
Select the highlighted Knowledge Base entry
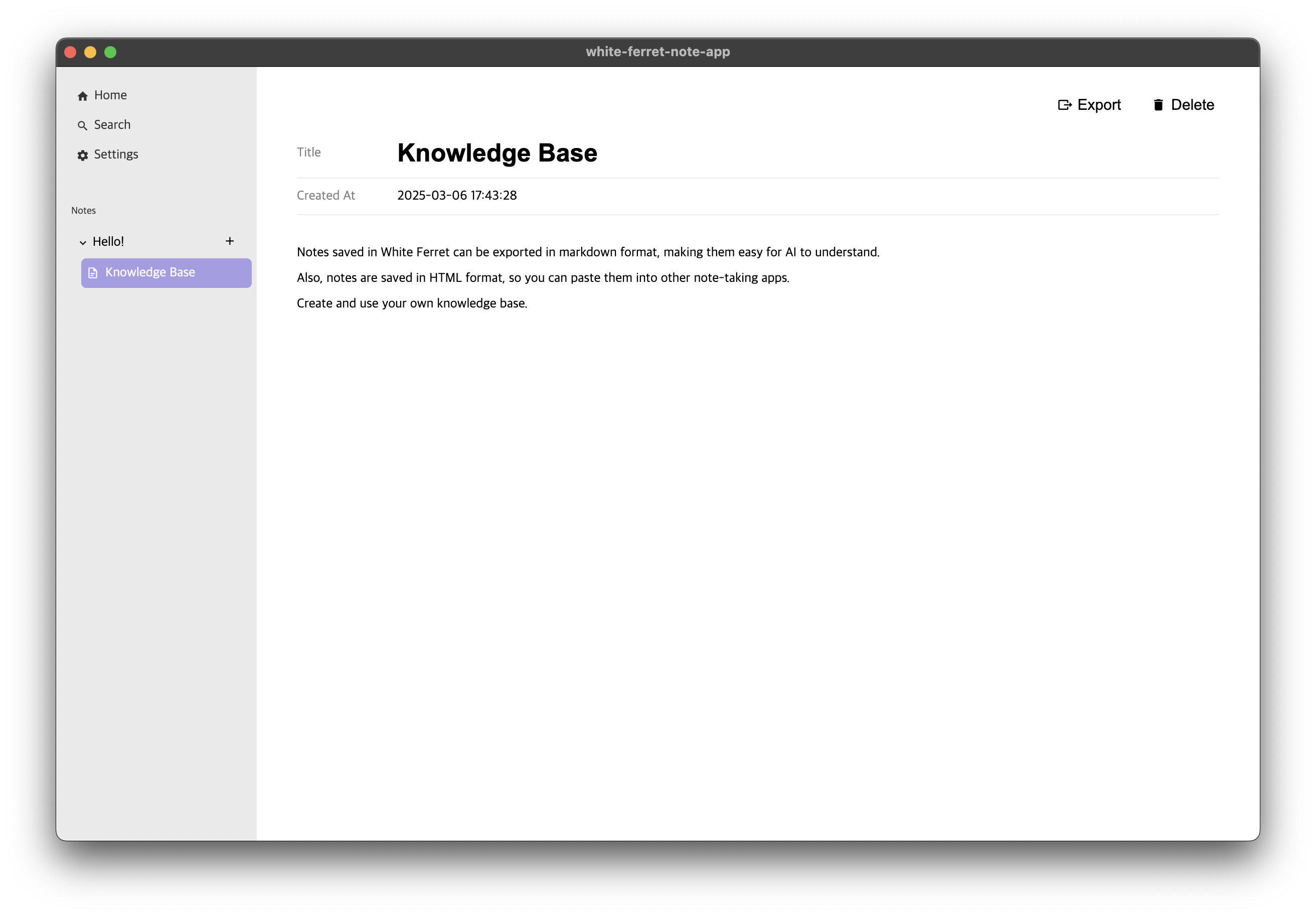click(x=166, y=272)
